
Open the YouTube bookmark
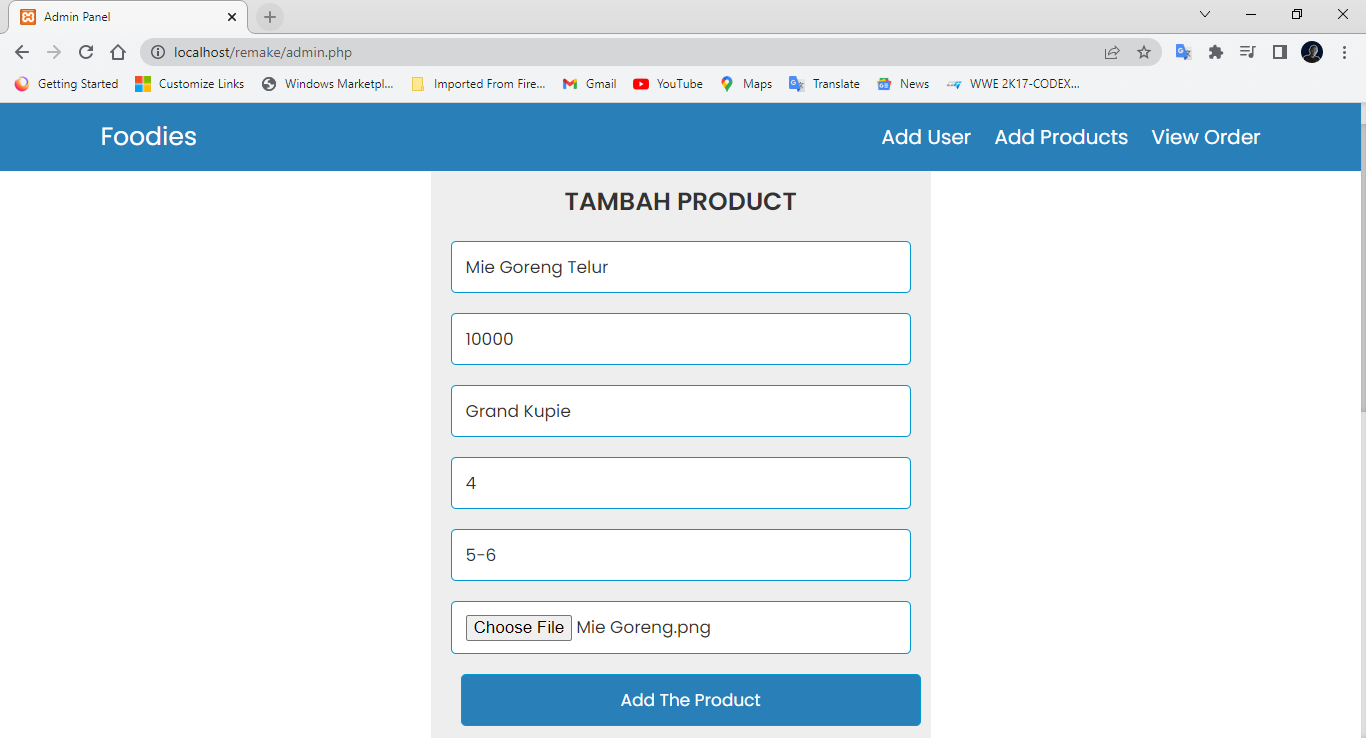point(668,84)
